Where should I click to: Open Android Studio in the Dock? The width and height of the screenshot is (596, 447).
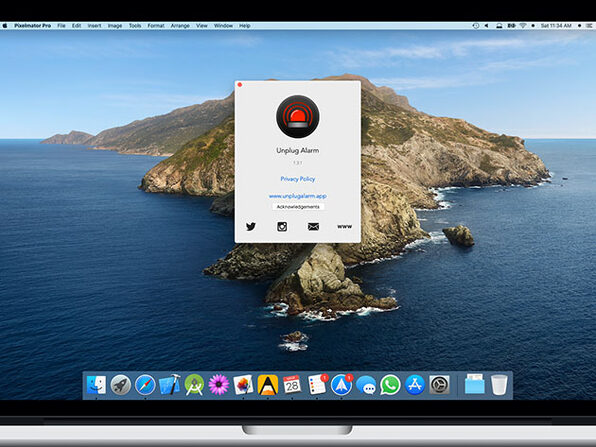(x=194, y=385)
